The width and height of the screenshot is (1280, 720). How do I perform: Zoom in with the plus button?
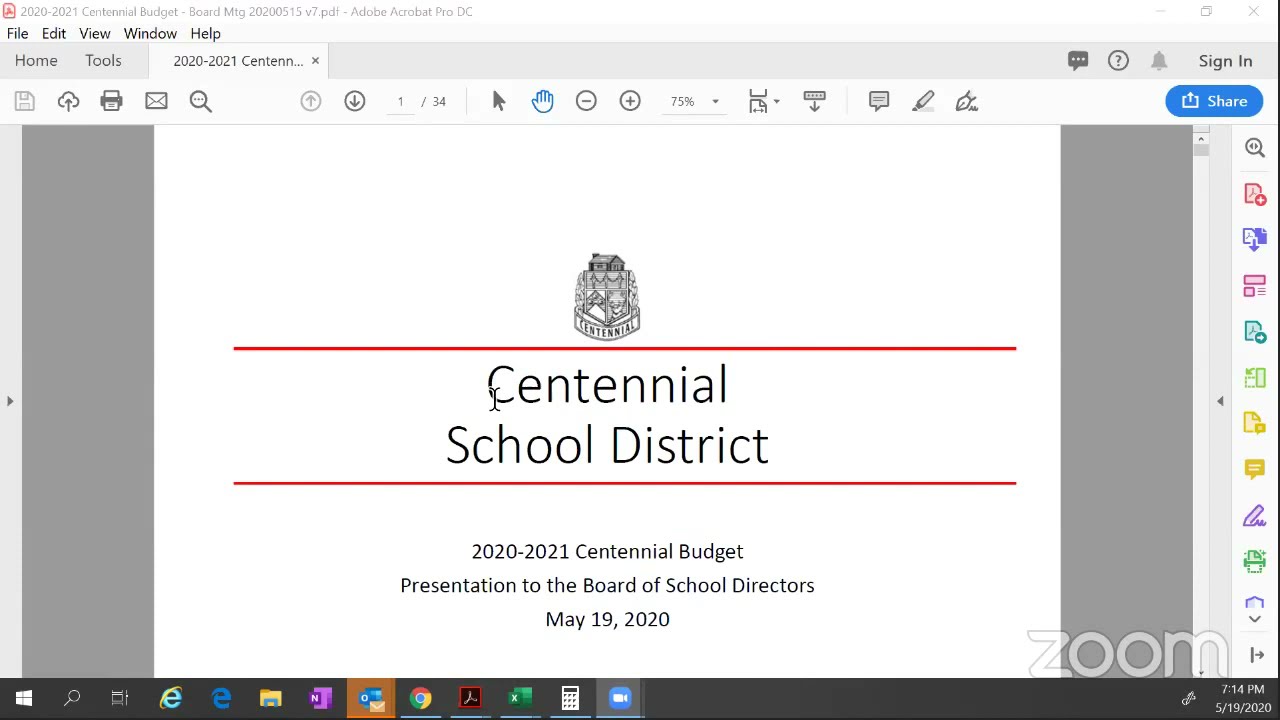click(630, 101)
